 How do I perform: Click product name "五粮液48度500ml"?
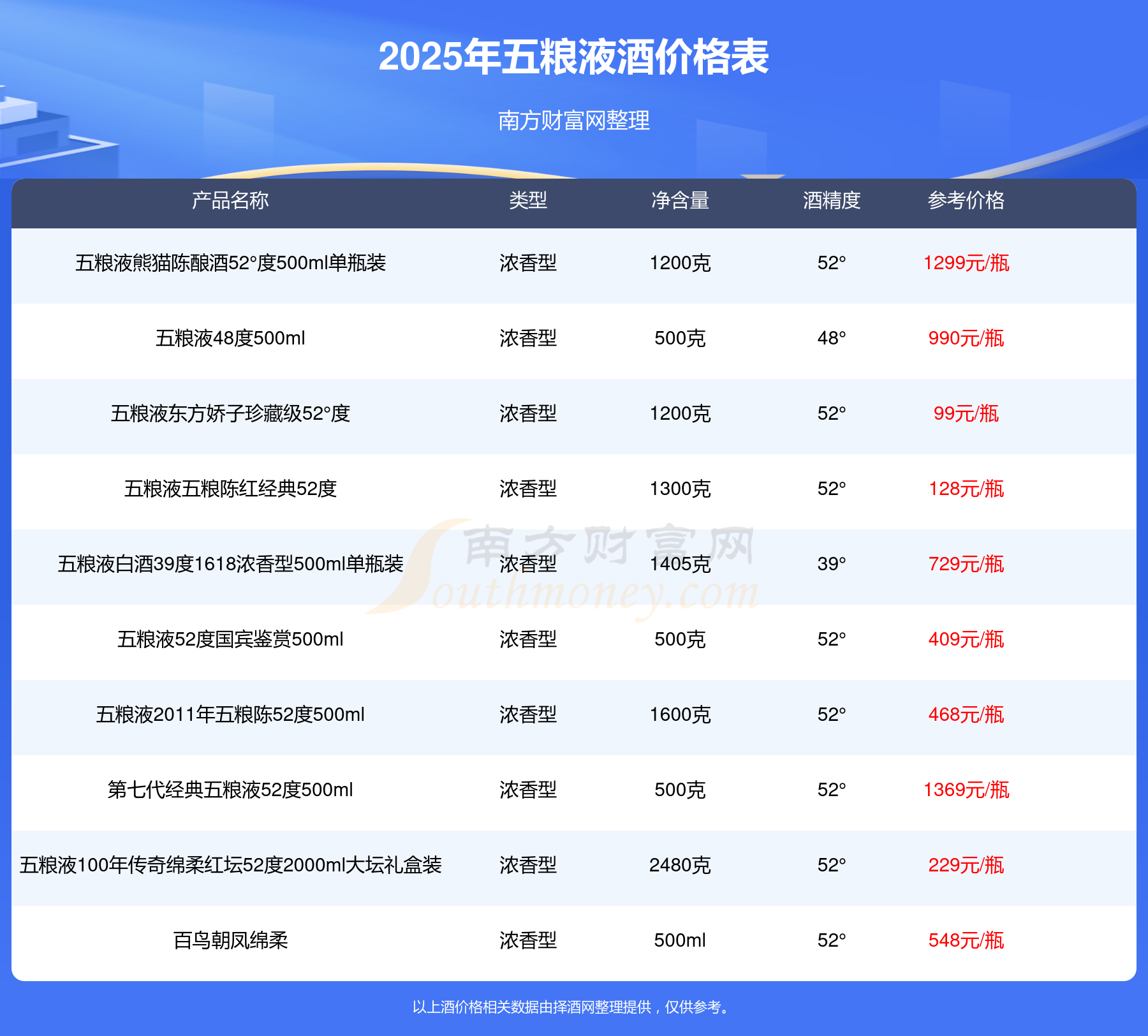click(230, 338)
